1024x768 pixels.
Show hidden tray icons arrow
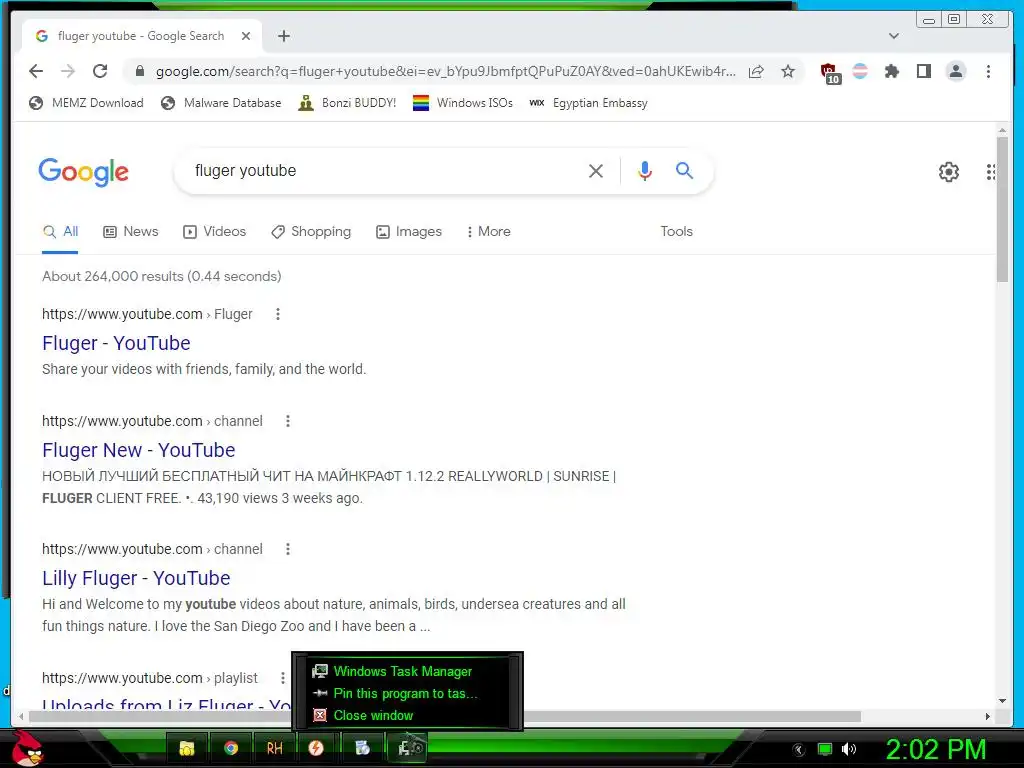[798, 749]
